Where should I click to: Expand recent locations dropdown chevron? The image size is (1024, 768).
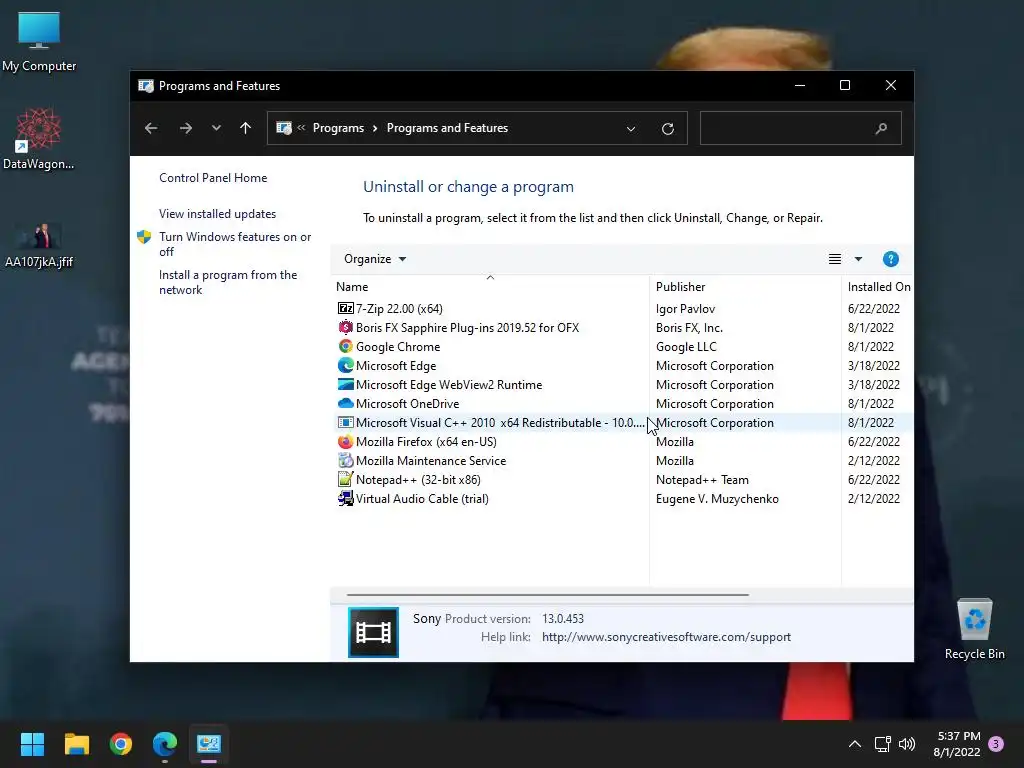(x=216, y=128)
